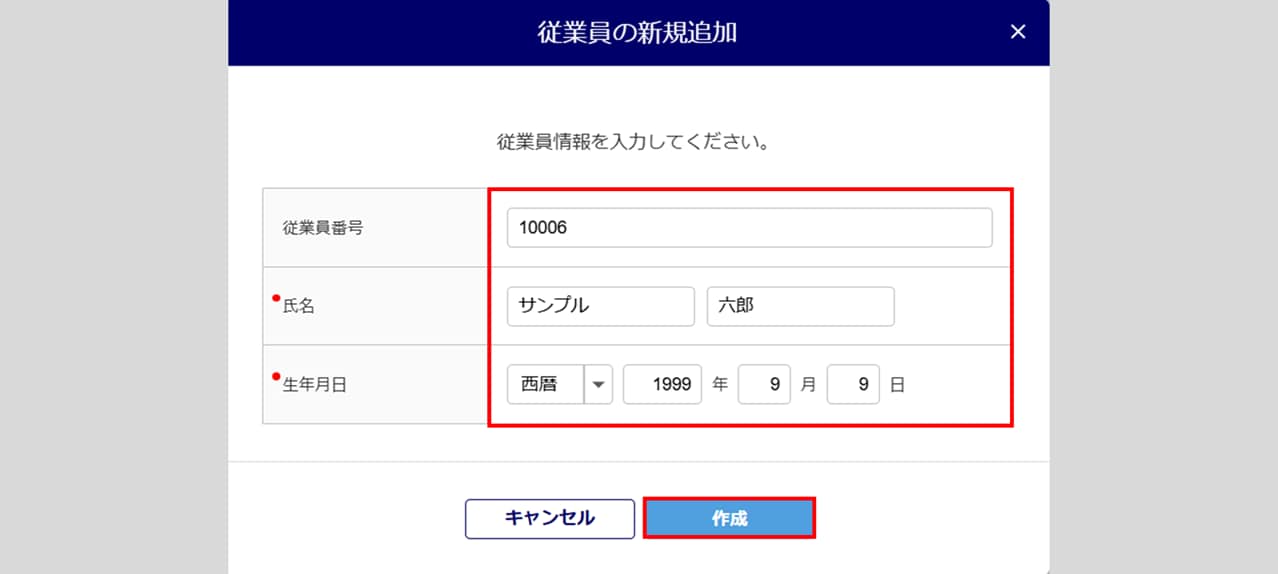Click the red required marker beside 生年月日
1278x574 pixels.
click(276, 376)
